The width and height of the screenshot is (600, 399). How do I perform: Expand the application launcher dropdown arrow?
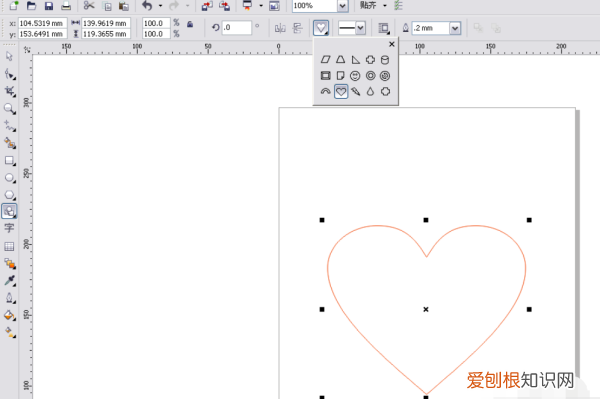(261, 6)
